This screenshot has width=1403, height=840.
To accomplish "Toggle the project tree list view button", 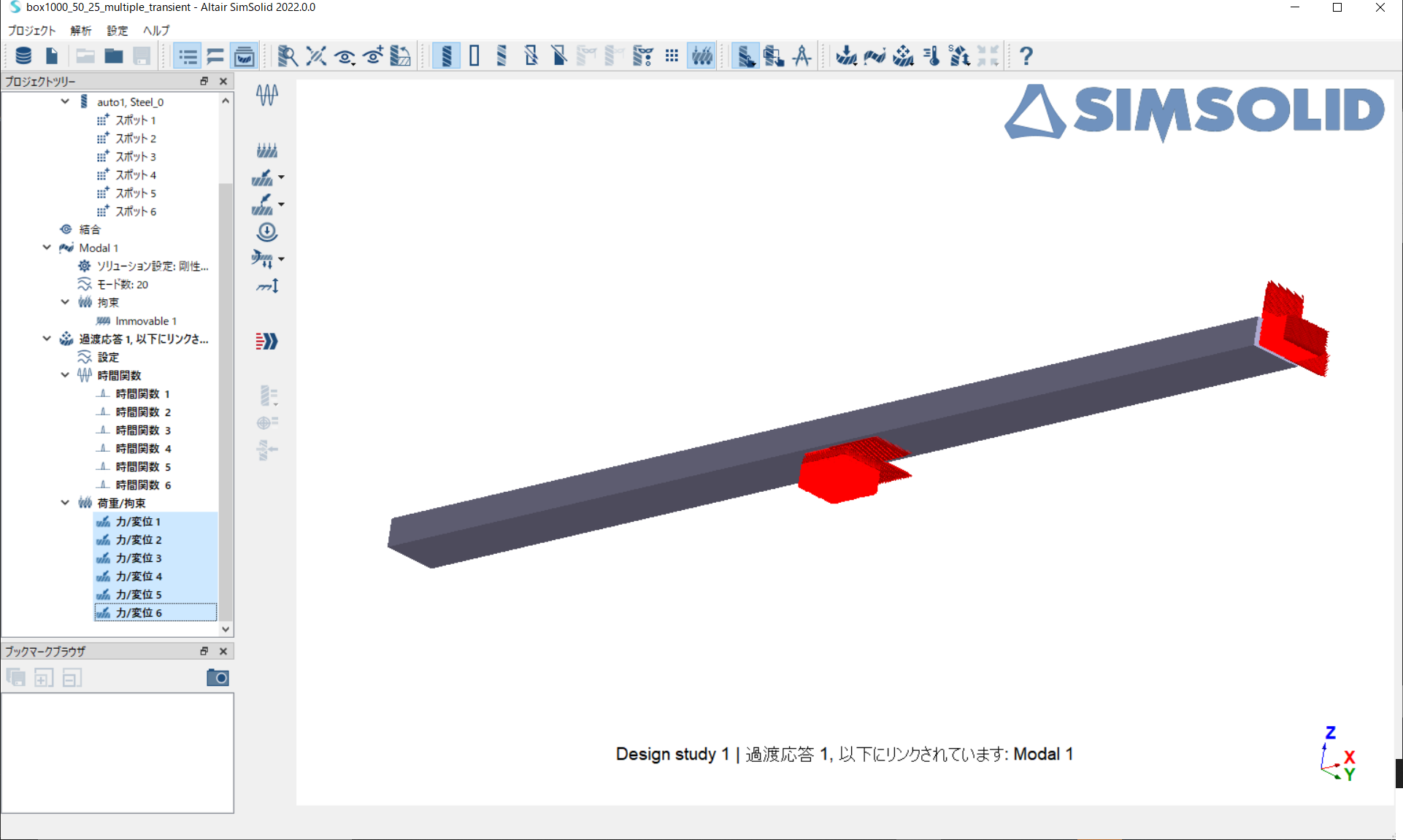I will [x=188, y=56].
